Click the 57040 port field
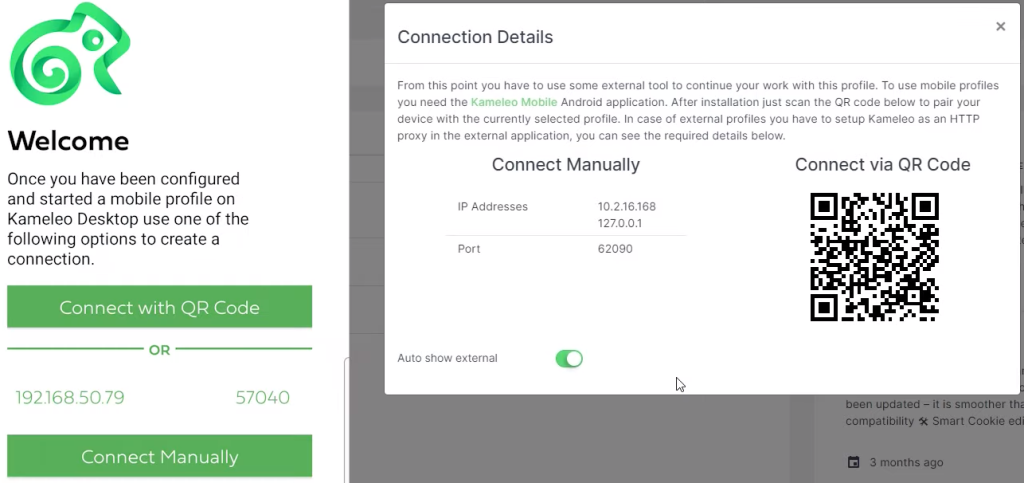This screenshot has height=483, width=1024. (263, 397)
